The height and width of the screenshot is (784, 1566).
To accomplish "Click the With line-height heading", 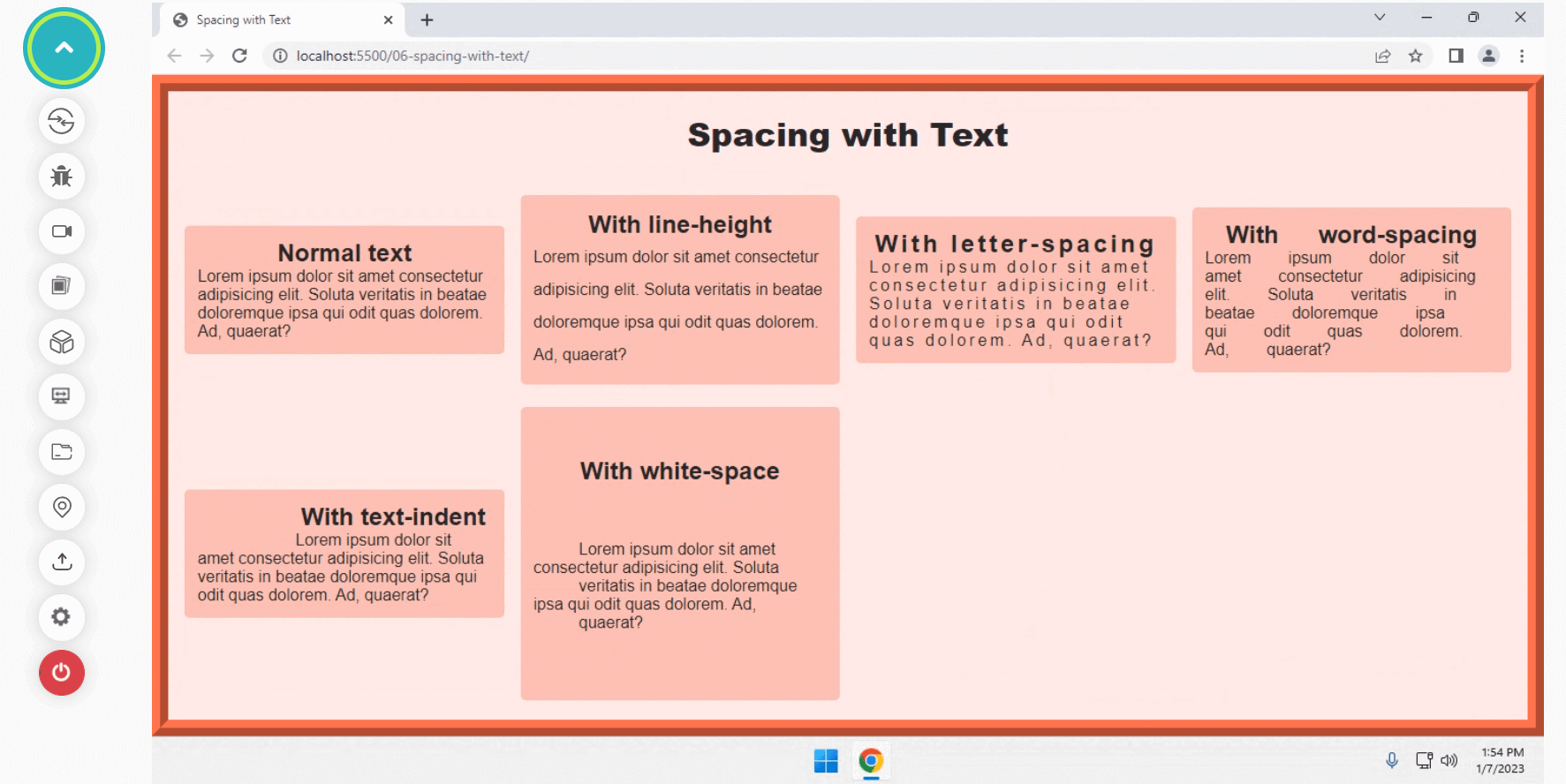I will coord(680,224).
